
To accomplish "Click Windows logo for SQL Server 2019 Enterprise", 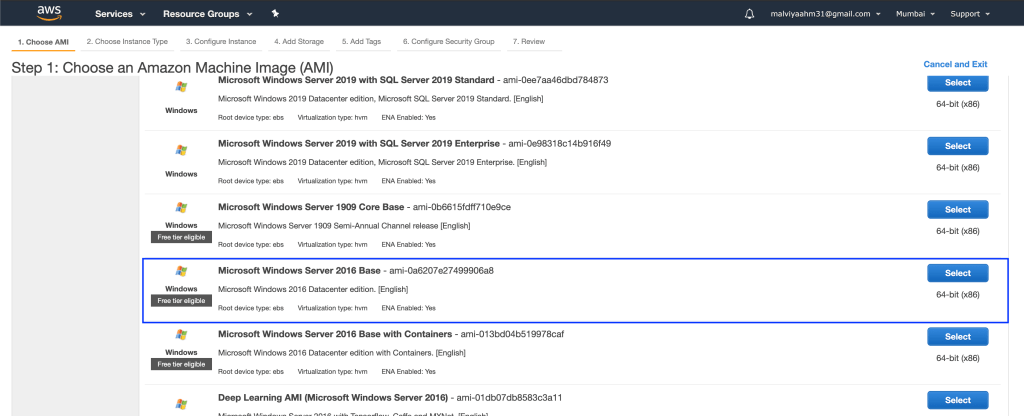I will tap(181, 150).
